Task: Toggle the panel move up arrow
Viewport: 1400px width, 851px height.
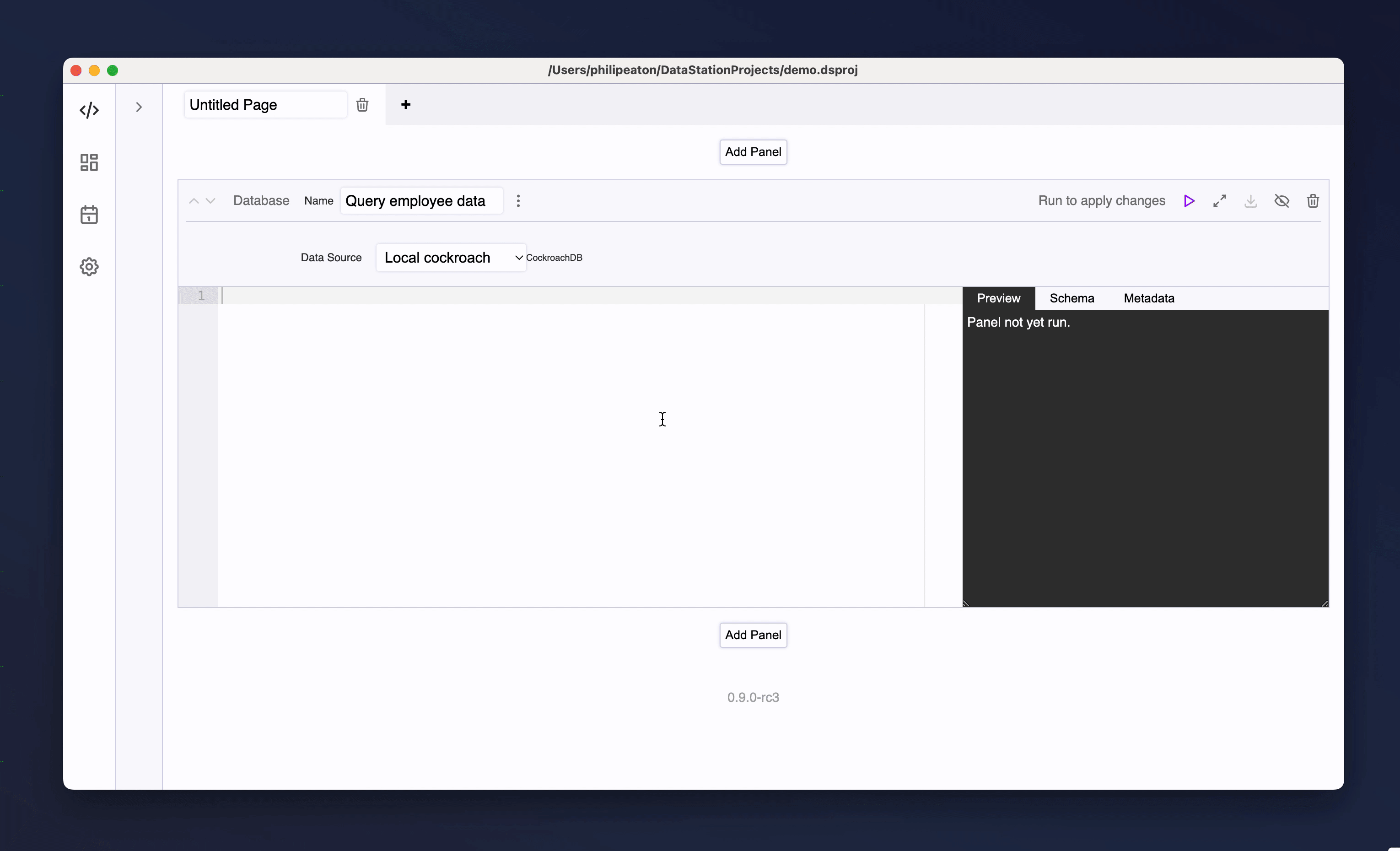Action: (193, 201)
